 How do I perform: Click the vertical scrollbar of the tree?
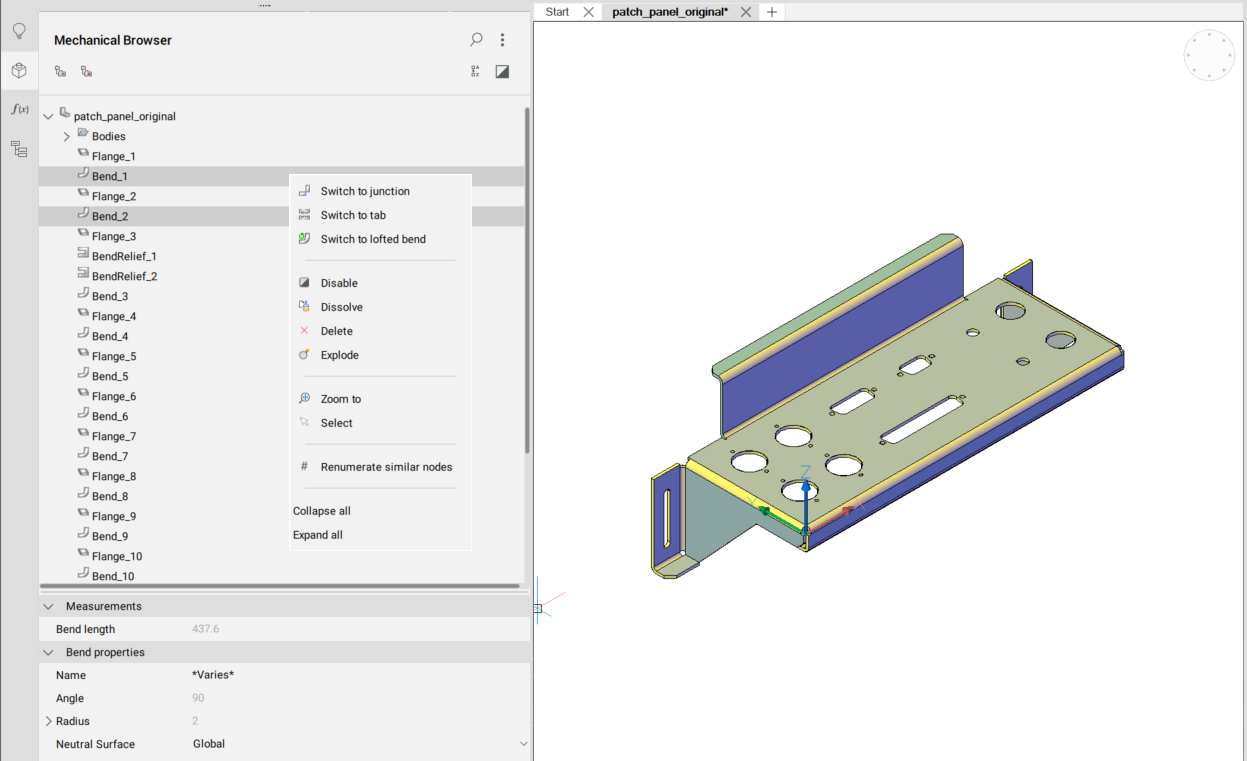(527, 280)
